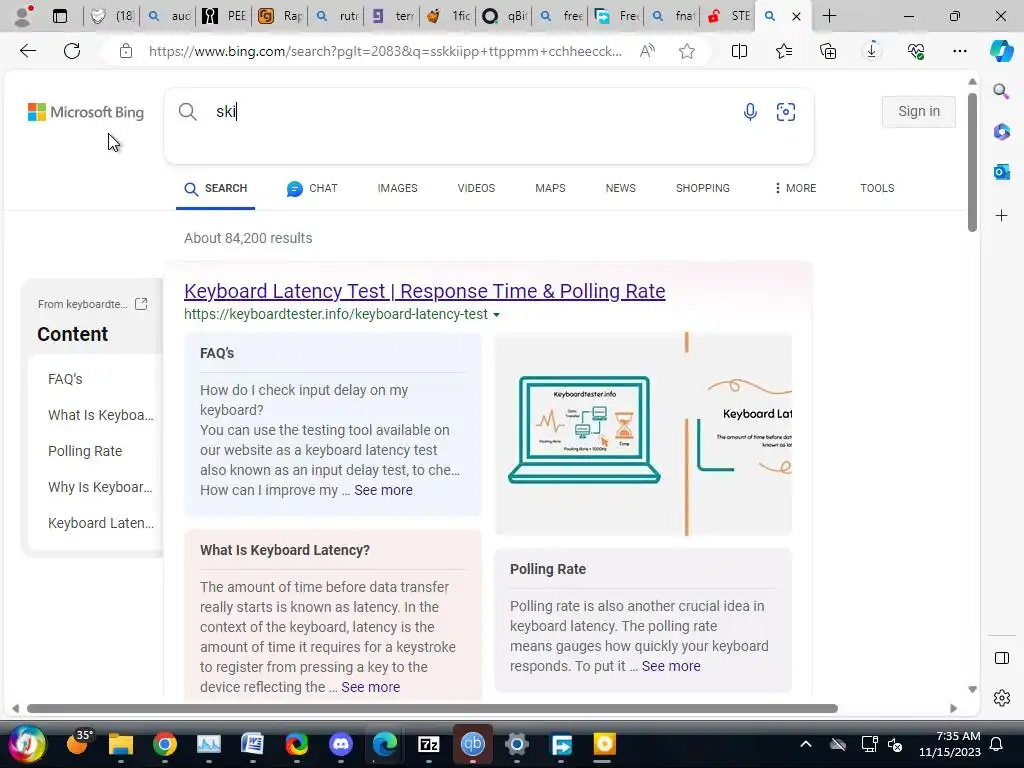Toggle sidebar layout icon above the gear

pyautogui.click(x=1002, y=658)
